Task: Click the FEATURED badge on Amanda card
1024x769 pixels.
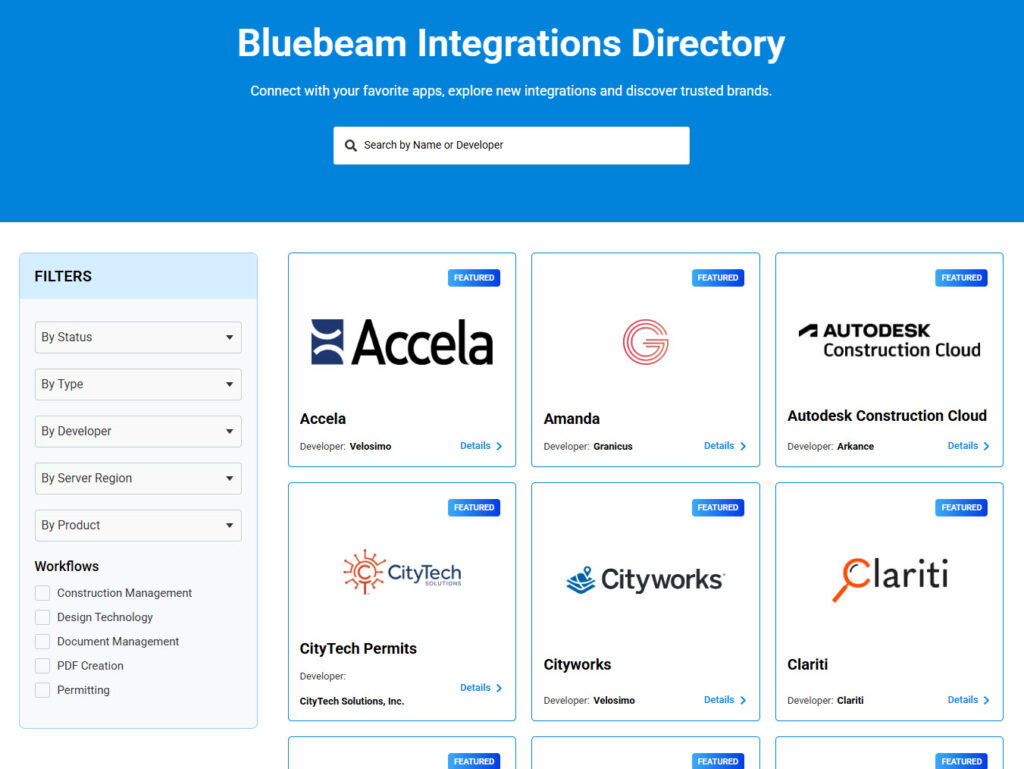Action: tap(718, 278)
